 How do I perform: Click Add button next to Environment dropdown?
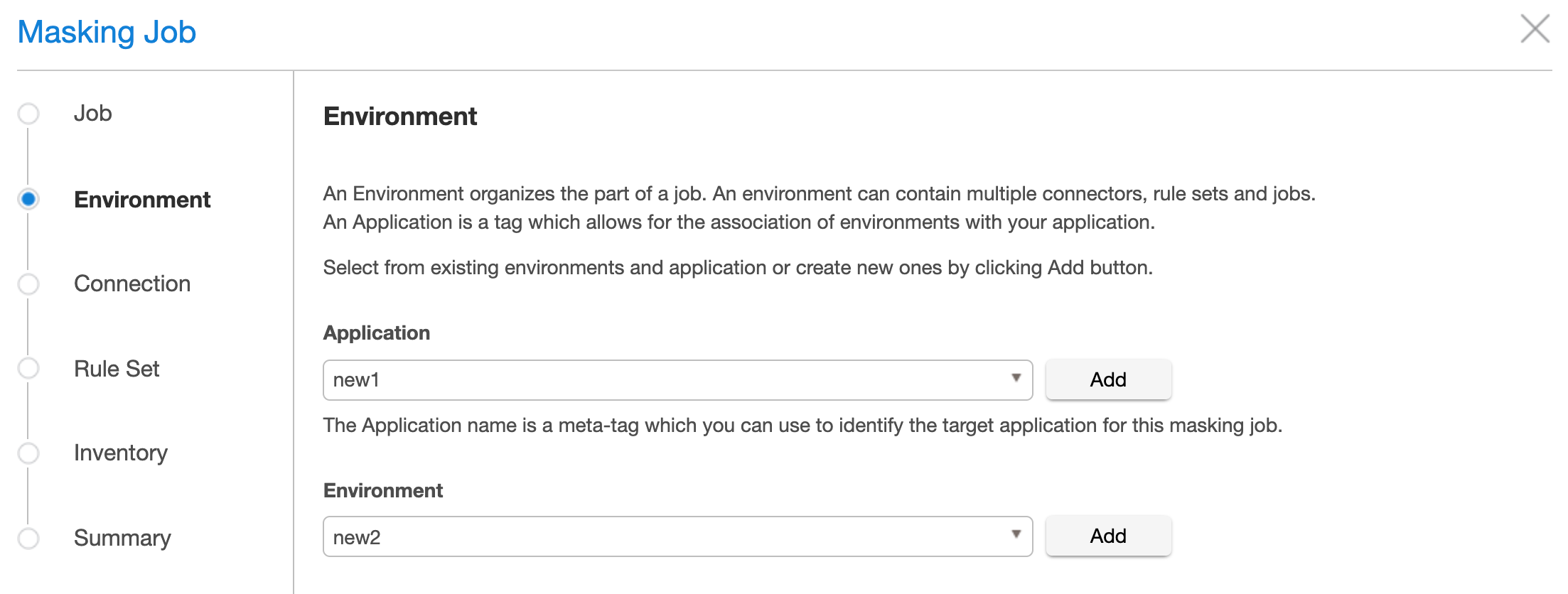[x=1107, y=536]
